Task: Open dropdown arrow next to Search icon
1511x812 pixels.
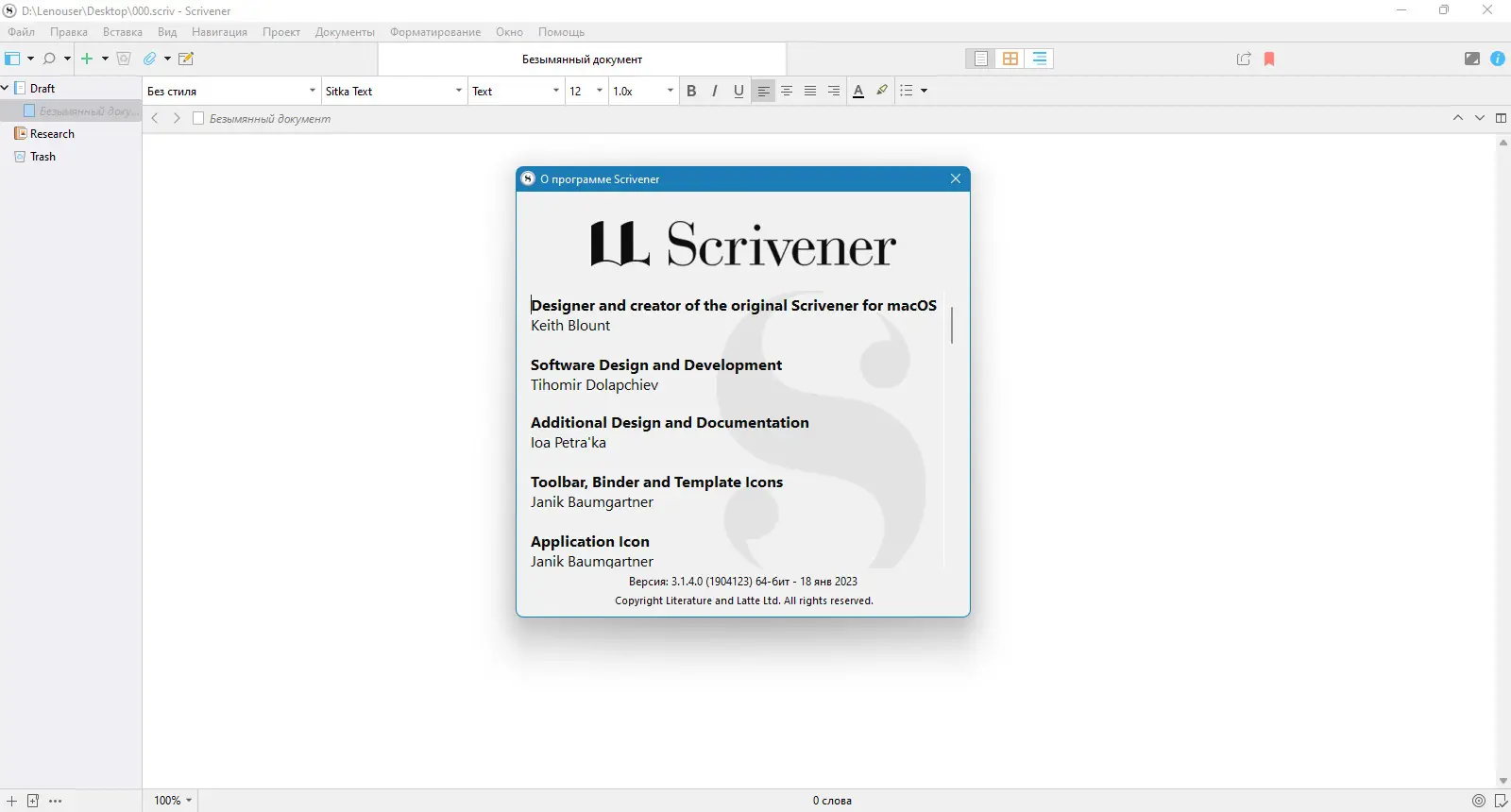Action: pos(67,59)
